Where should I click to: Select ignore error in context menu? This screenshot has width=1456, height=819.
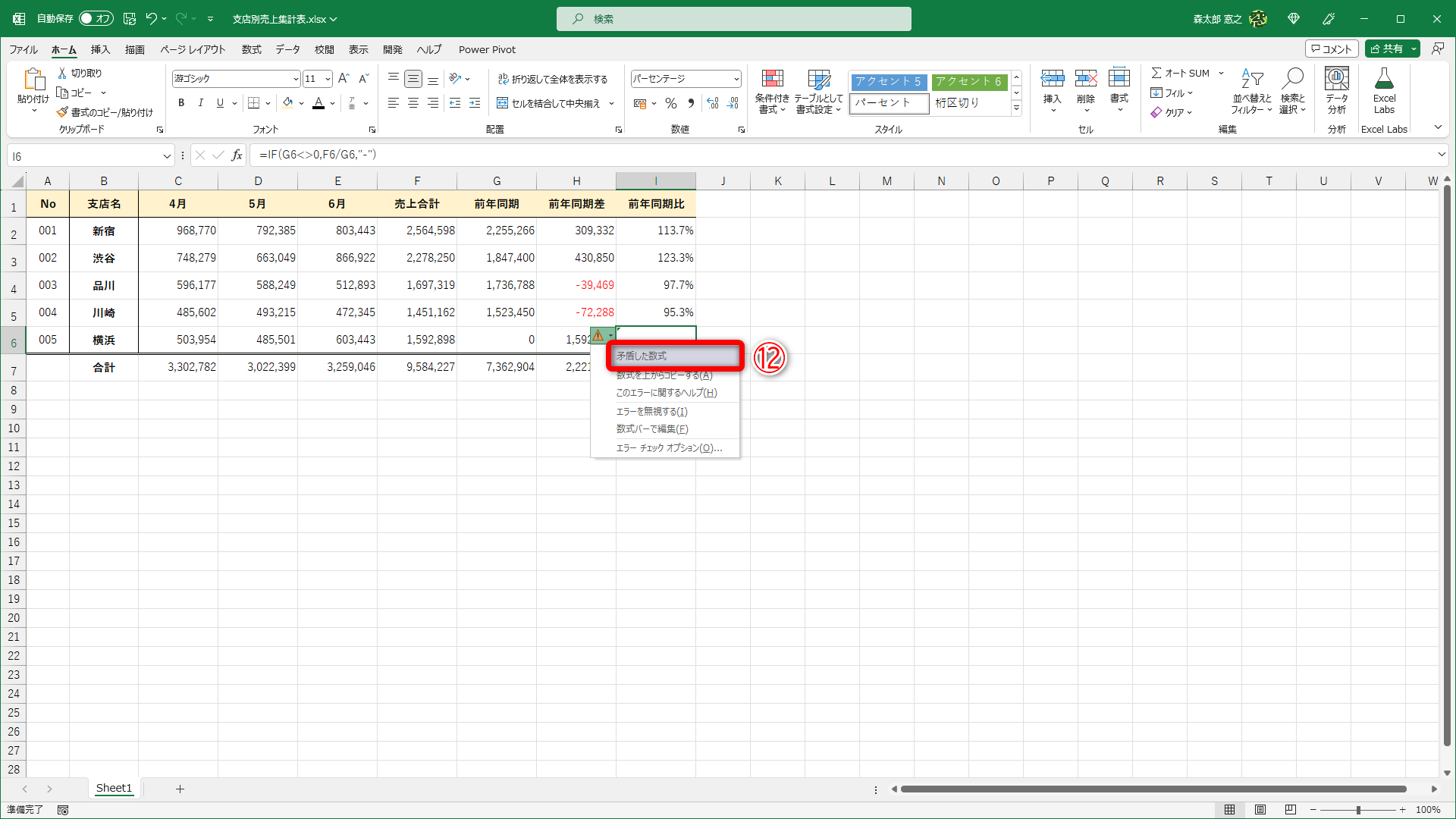pos(651,411)
